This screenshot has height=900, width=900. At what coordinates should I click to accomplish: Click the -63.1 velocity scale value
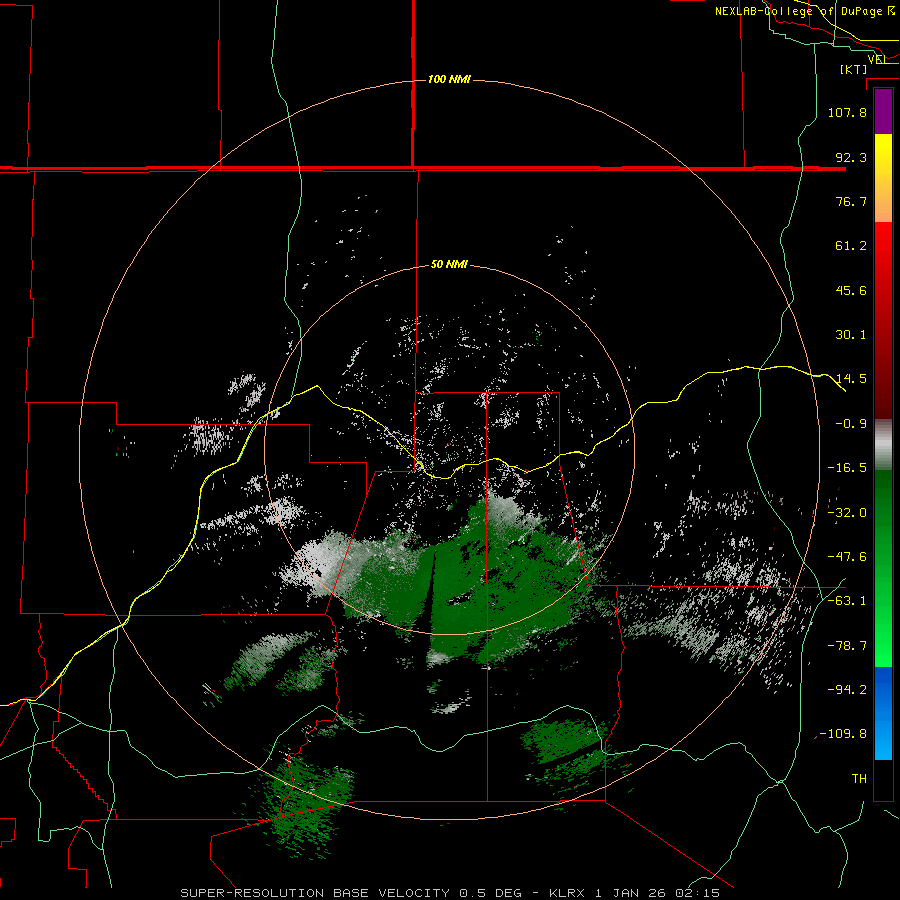[847, 601]
